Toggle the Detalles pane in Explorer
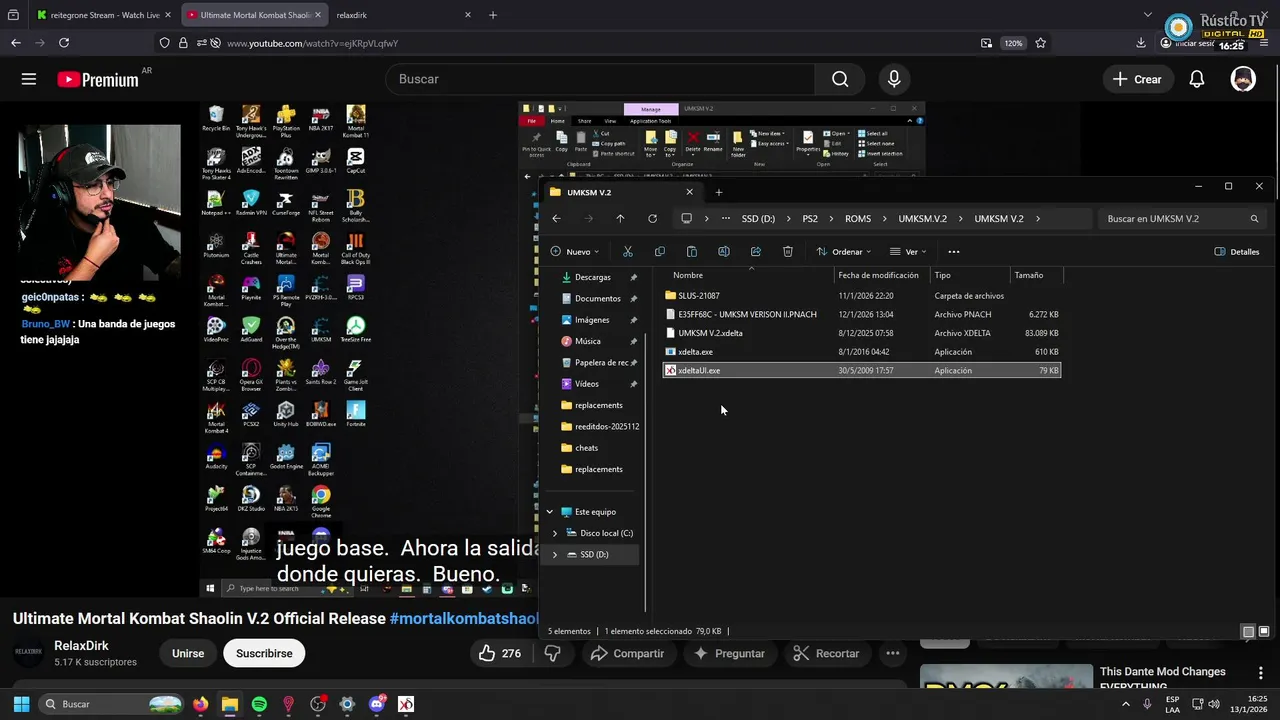Viewport: 1280px width, 720px height. pyautogui.click(x=1236, y=252)
